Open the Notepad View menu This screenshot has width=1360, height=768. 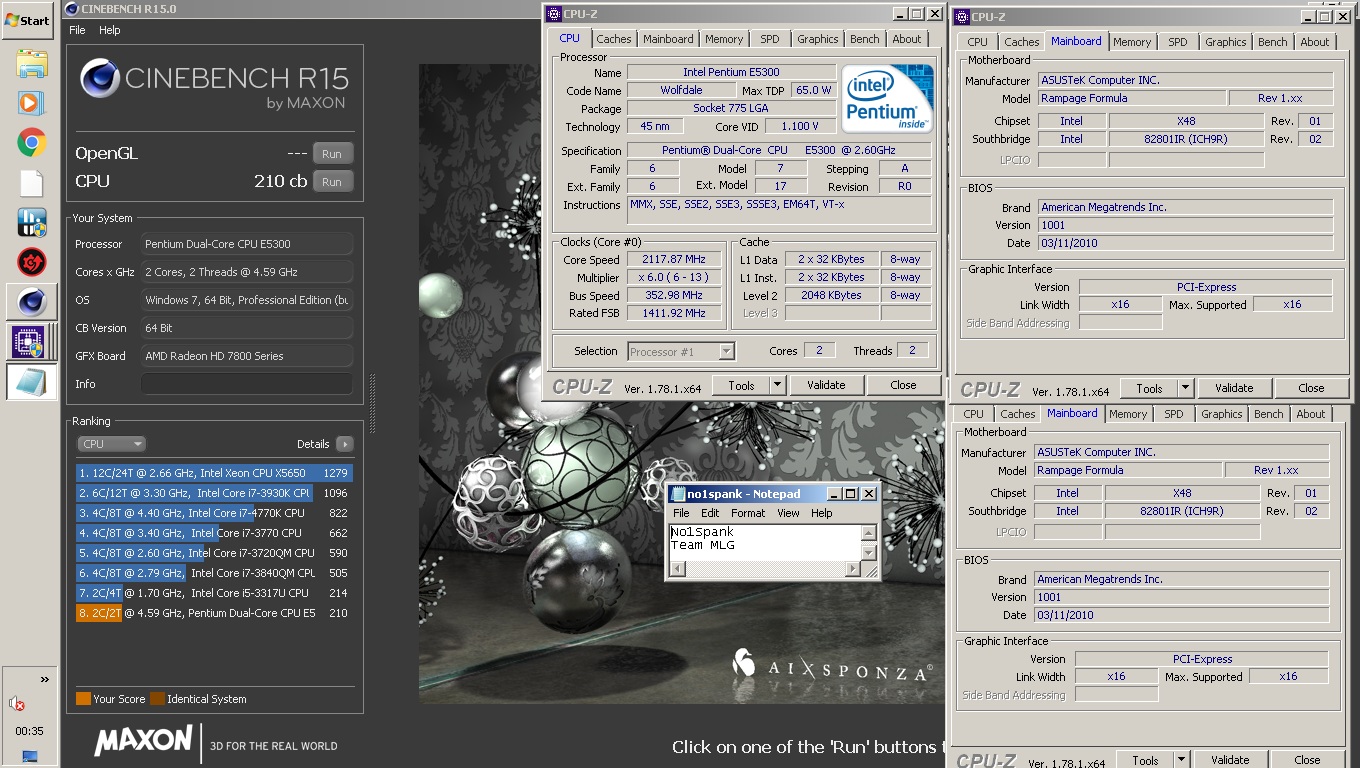pos(789,513)
